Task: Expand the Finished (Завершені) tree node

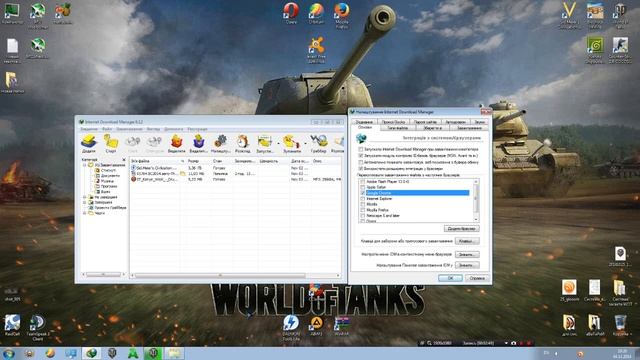Action: pyautogui.click(x=85, y=202)
